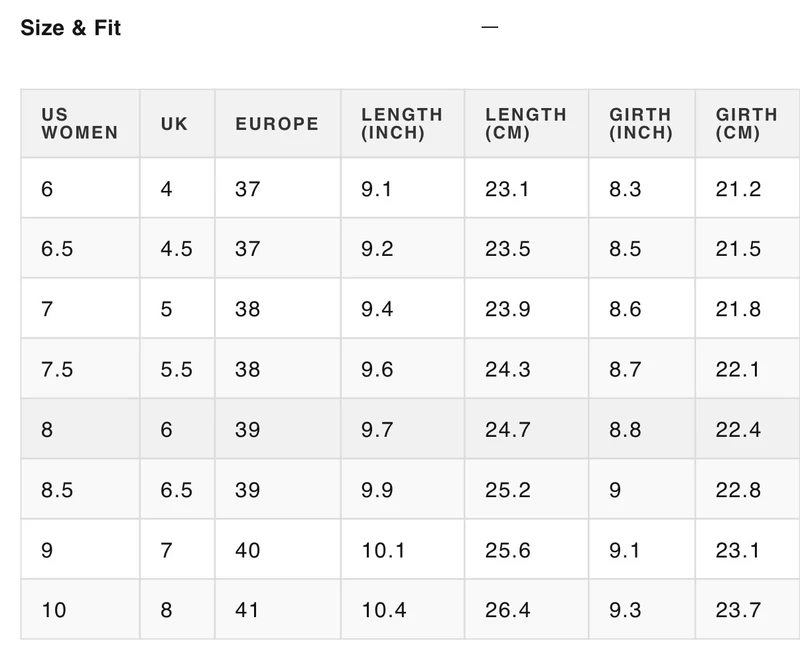Select length 9.6 inch cell

[x=403, y=369]
